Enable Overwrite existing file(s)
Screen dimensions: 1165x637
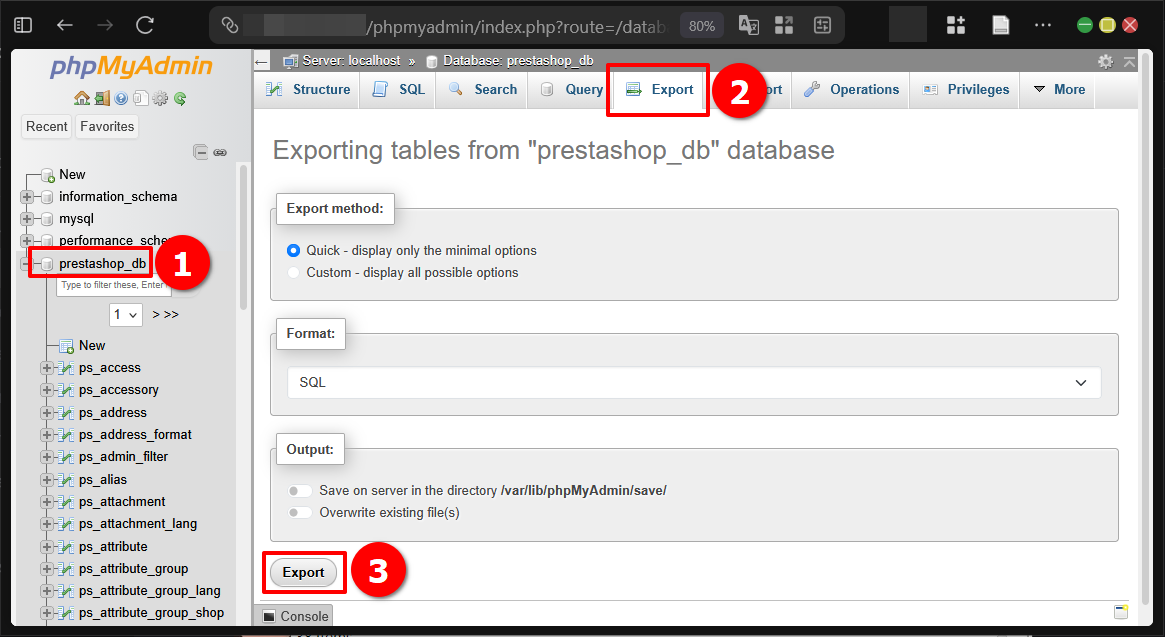click(x=300, y=511)
